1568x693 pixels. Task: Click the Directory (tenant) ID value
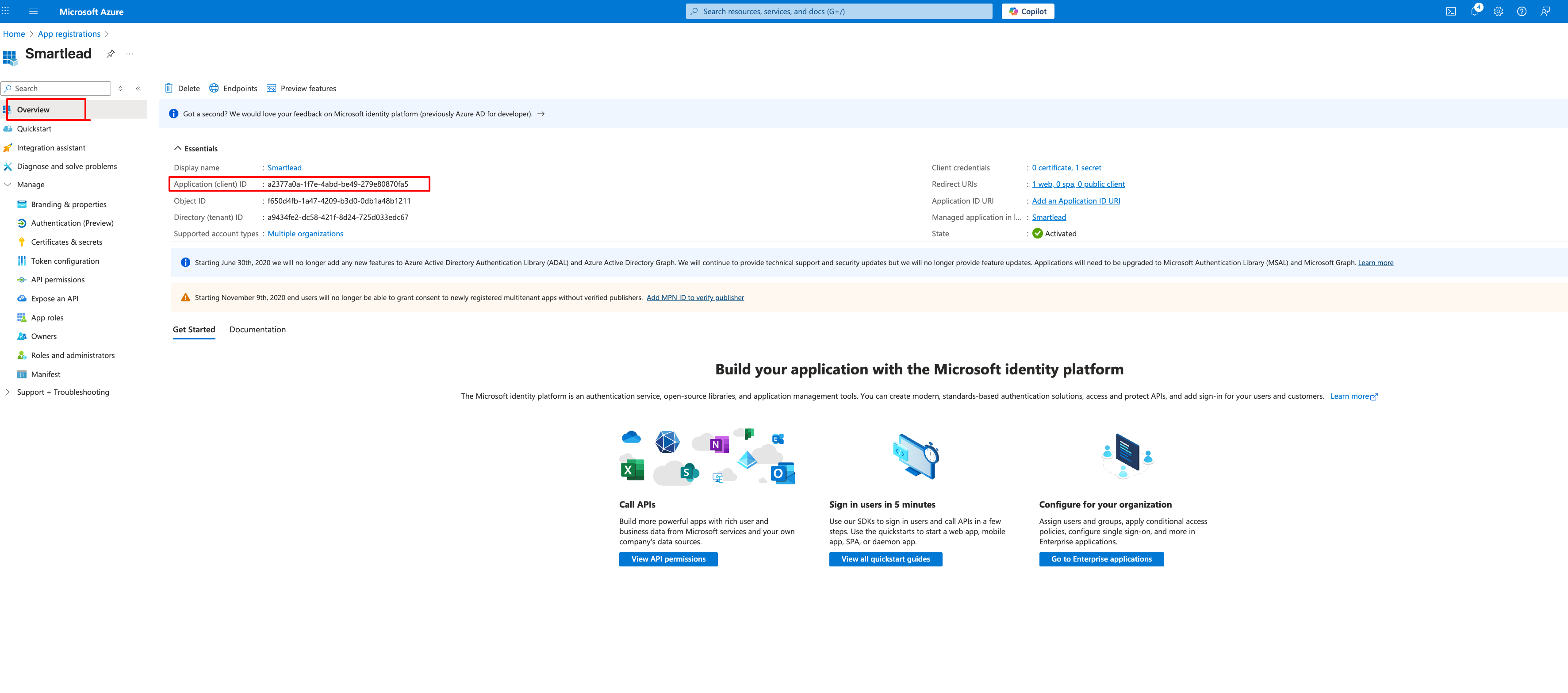pos(338,217)
